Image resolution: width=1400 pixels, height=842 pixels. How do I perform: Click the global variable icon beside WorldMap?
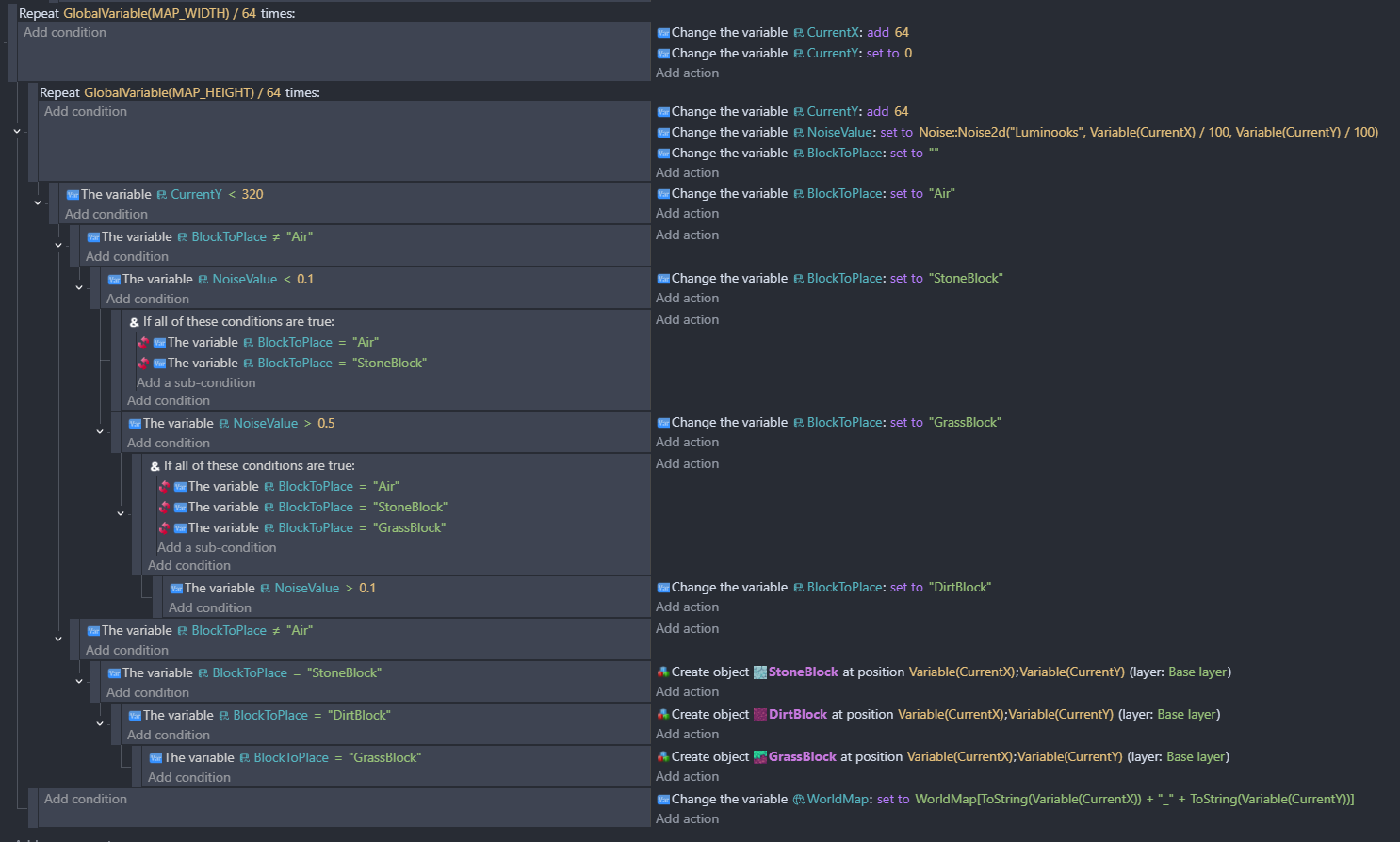798,800
